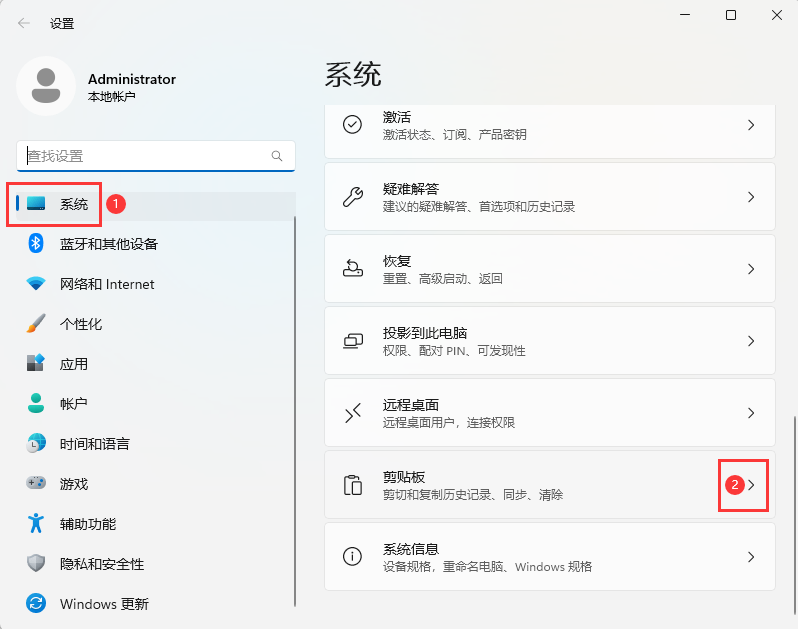Open 隐私和安全性 page
The image size is (798, 629).
pyautogui.click(x=155, y=564)
